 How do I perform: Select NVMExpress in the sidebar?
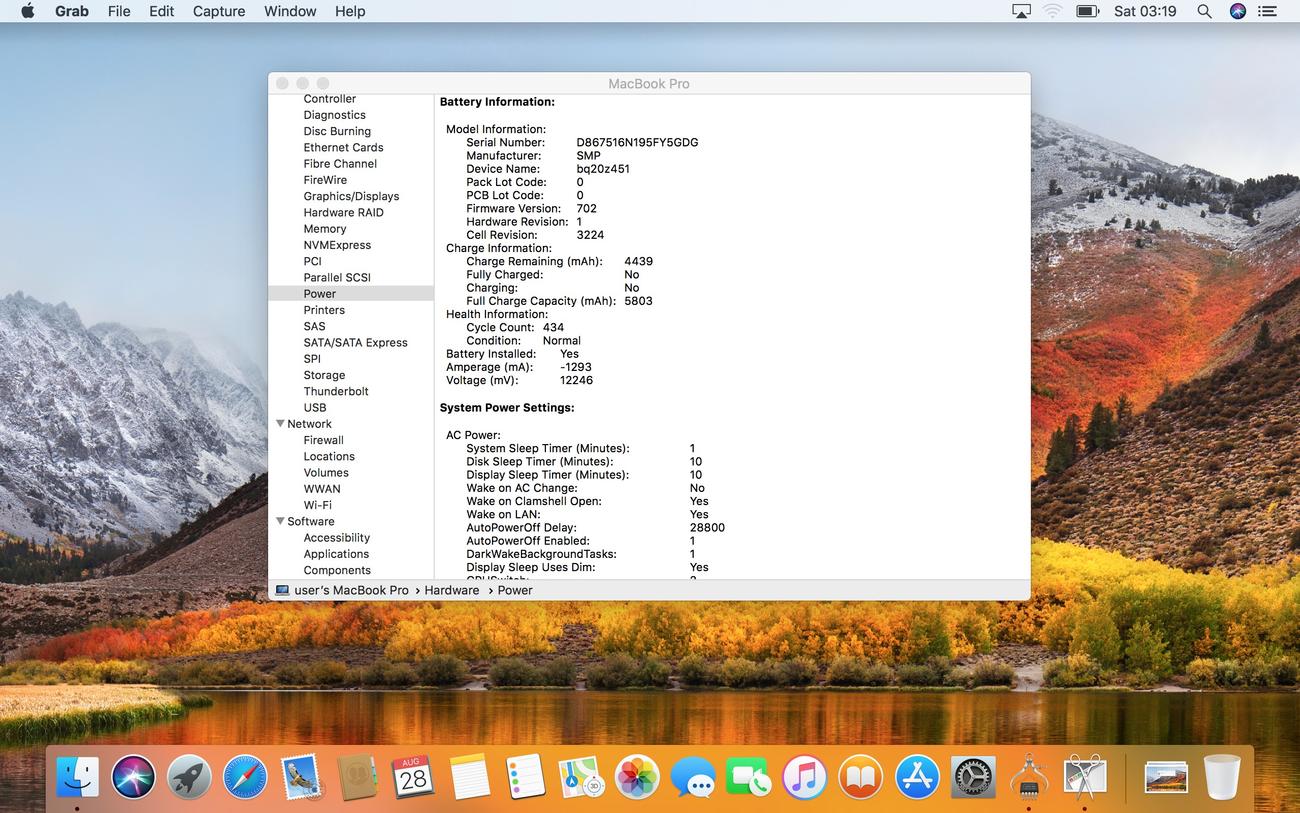pyautogui.click(x=337, y=245)
